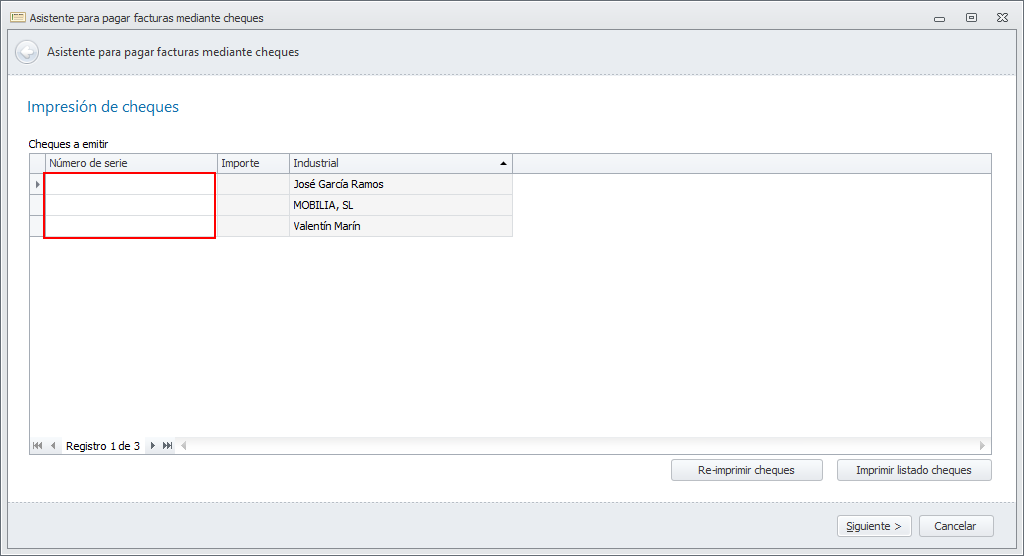This screenshot has height=556, width=1024.
Task: Edit serial number cell for Valentín Marín
Action: pyautogui.click(x=131, y=226)
